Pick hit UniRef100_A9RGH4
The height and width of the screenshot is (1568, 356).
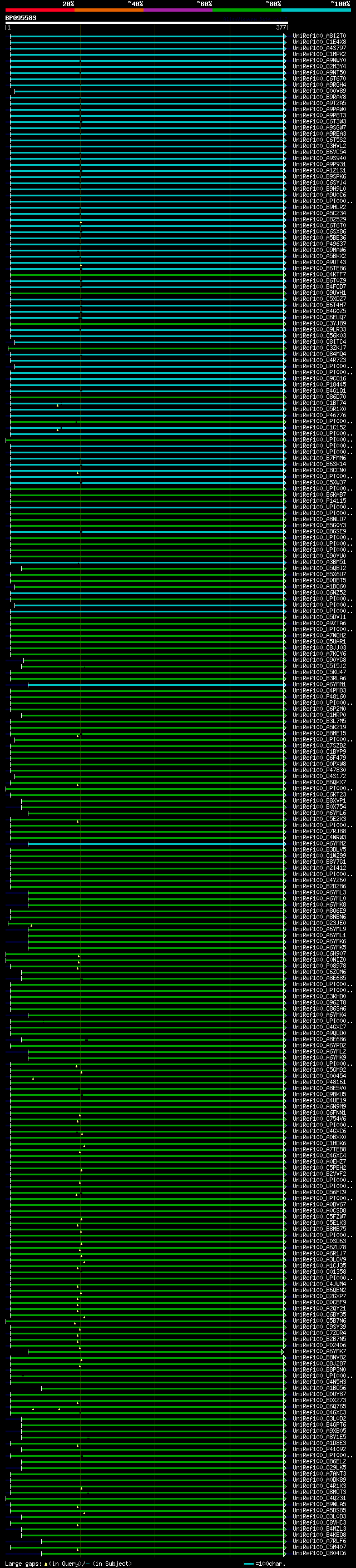click(319, 85)
